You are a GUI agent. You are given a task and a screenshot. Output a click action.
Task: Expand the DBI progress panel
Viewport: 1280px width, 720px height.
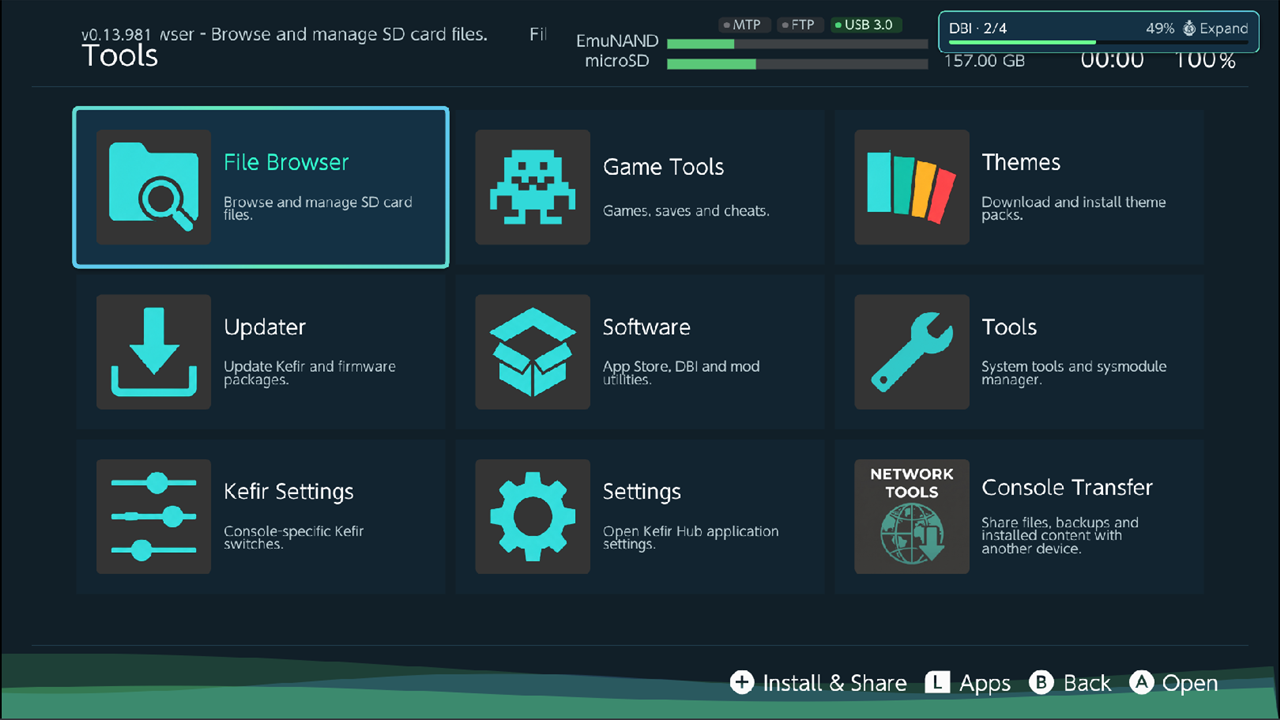click(x=1215, y=29)
